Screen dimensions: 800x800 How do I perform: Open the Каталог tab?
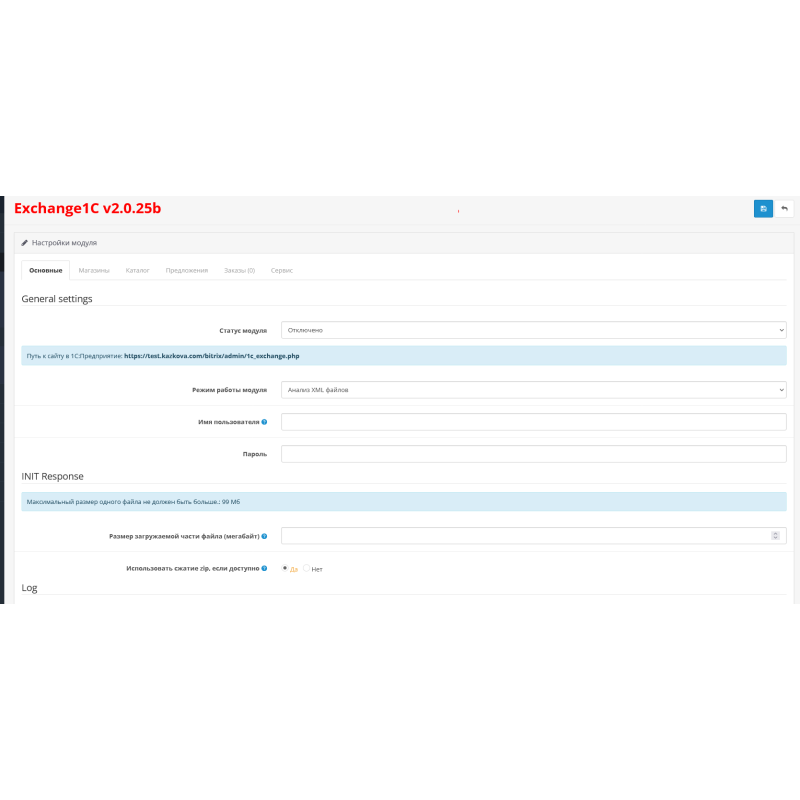click(x=139, y=269)
